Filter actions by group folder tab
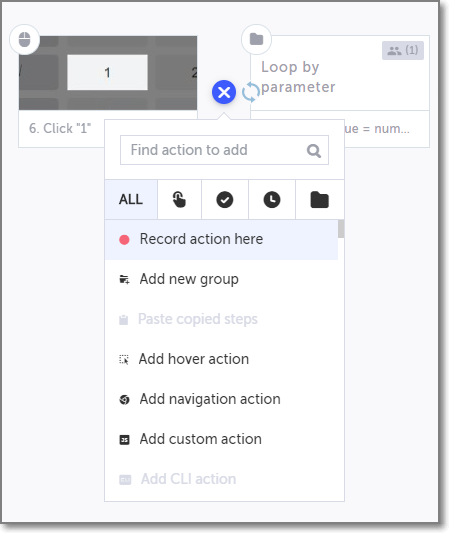The width and height of the screenshot is (449, 533). click(x=320, y=200)
